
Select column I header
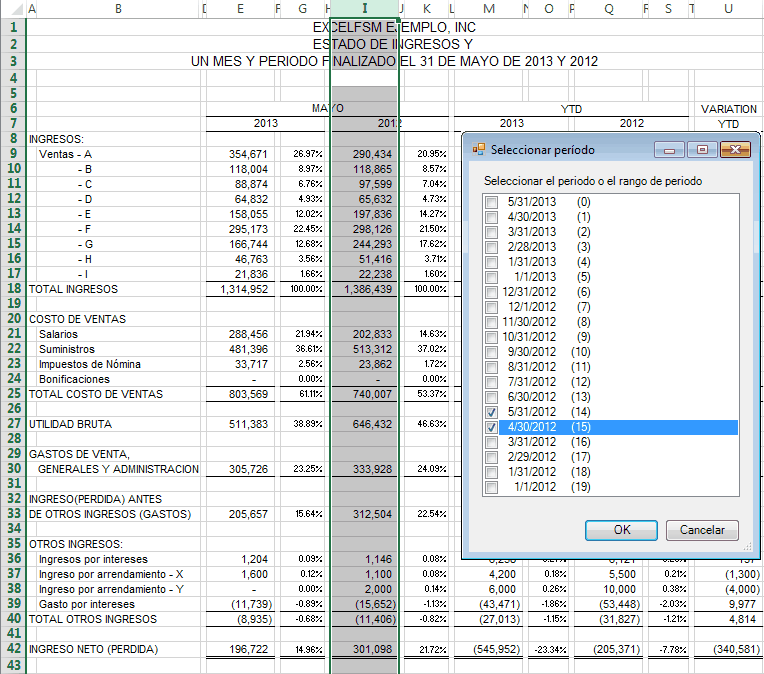(x=364, y=9)
